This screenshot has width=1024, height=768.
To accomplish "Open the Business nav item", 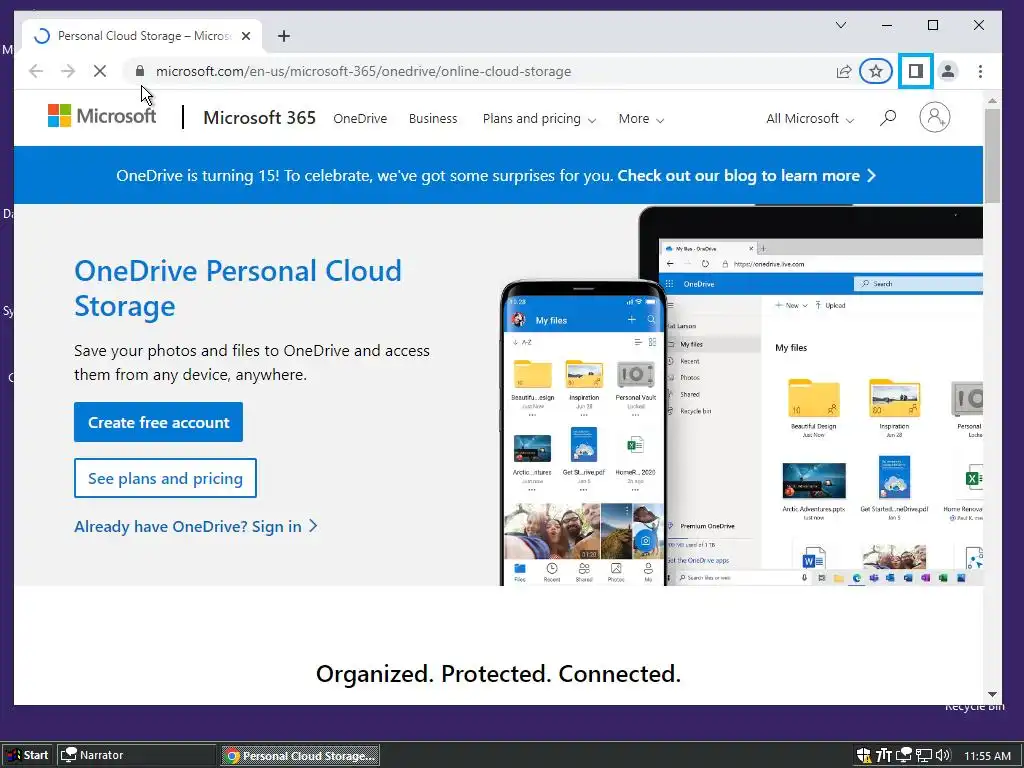I will 433,119.
